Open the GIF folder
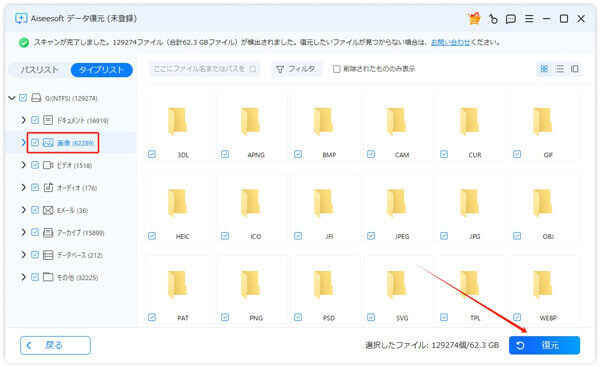Viewport: 600px width, 367px height. [x=543, y=122]
